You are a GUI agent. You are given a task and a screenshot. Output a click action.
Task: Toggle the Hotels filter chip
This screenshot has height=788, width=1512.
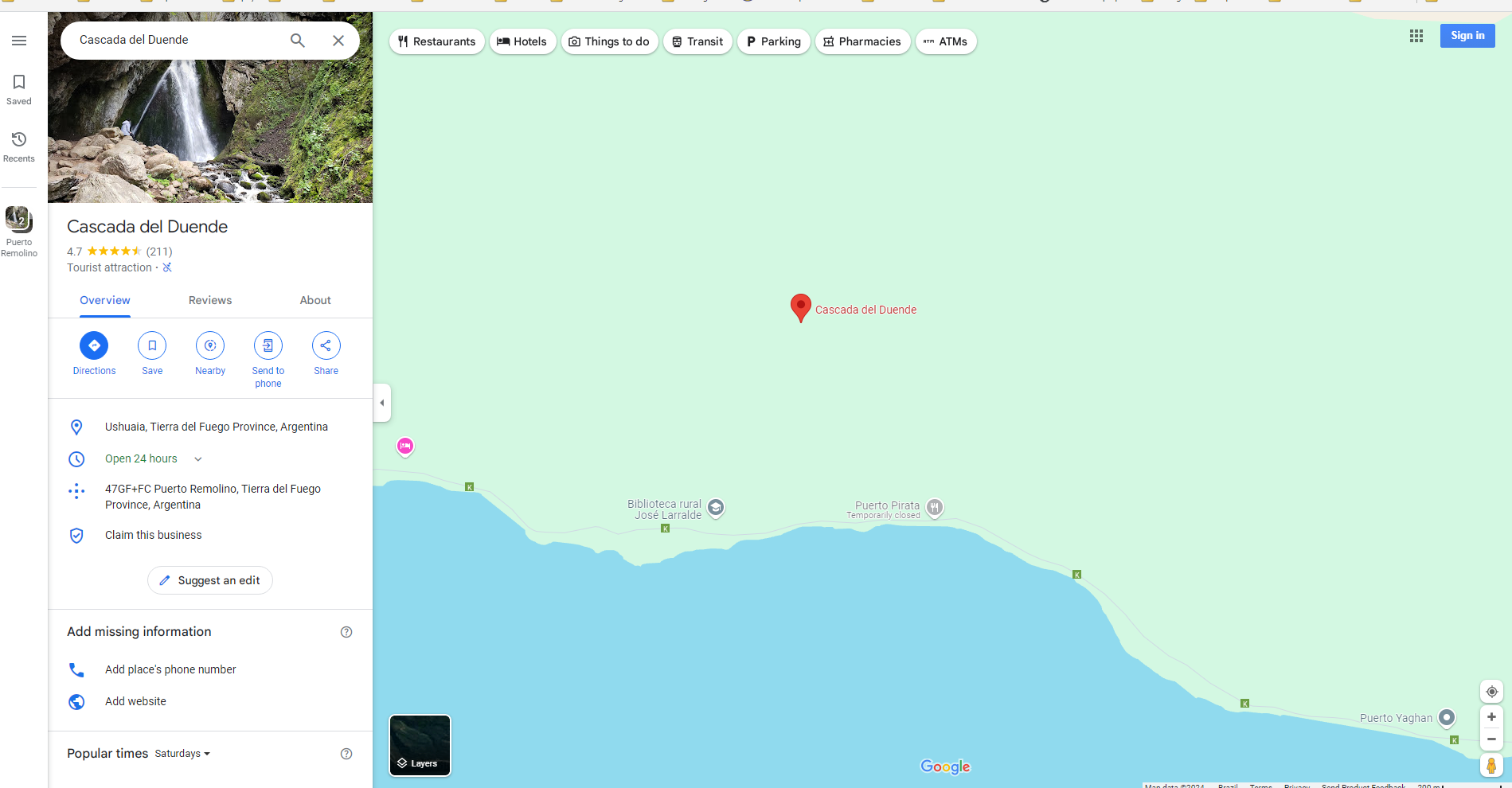pos(522,41)
